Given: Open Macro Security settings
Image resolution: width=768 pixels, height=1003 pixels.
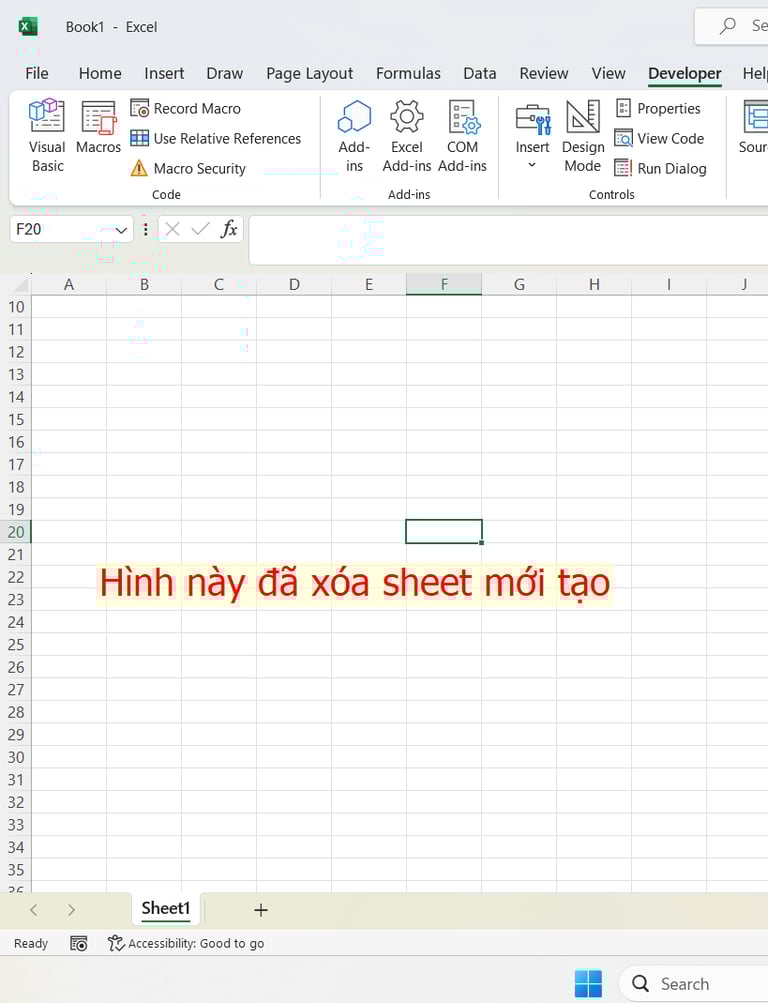Looking at the screenshot, I should (x=188, y=169).
